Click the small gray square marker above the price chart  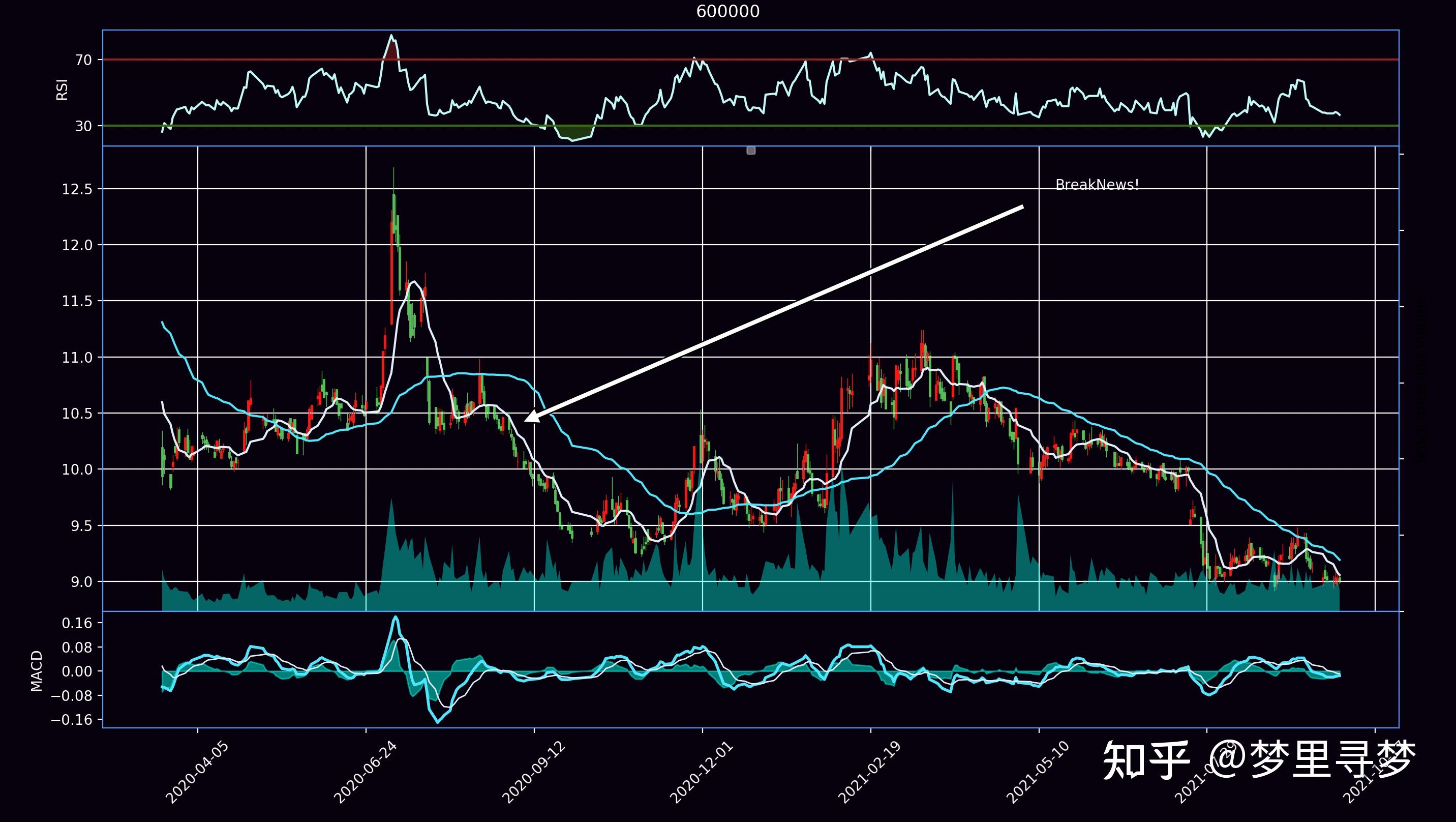point(750,151)
